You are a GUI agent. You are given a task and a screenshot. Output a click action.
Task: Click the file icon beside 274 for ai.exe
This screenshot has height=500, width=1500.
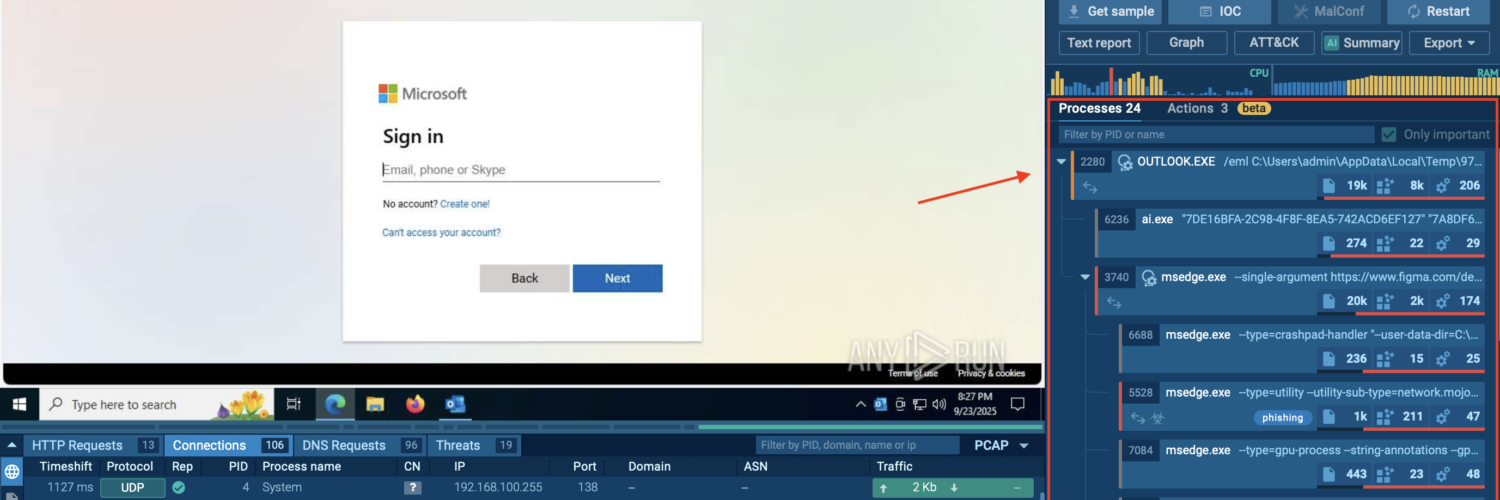1329,243
